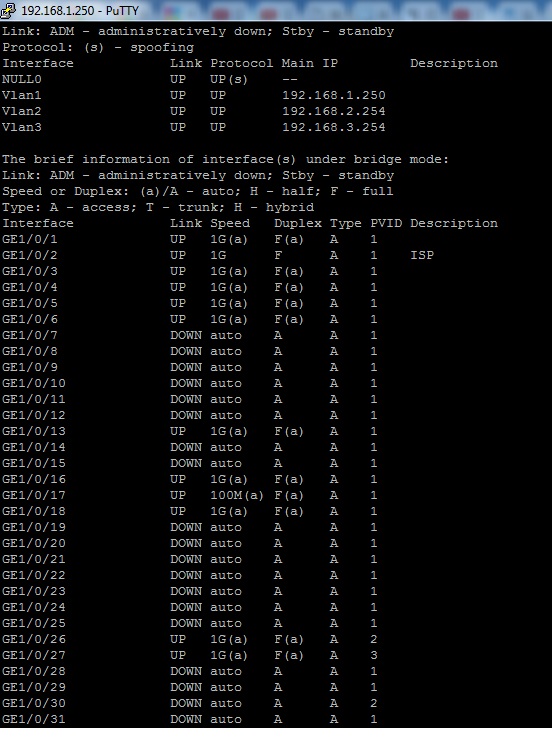Viewport: 552px width, 738px height.
Task: Click the PVID column header
Action: [386, 224]
